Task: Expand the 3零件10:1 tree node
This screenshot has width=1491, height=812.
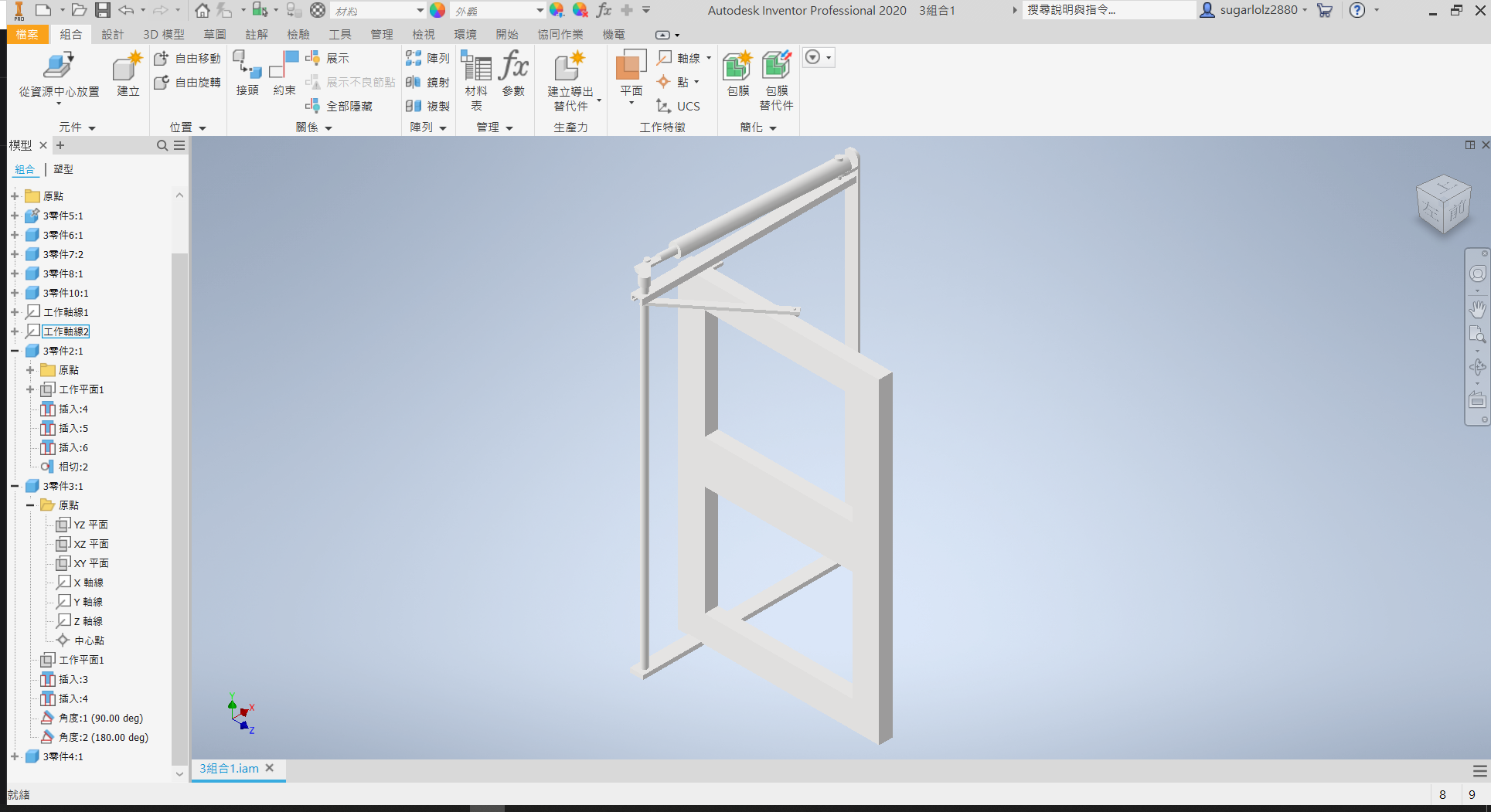Action: point(15,293)
